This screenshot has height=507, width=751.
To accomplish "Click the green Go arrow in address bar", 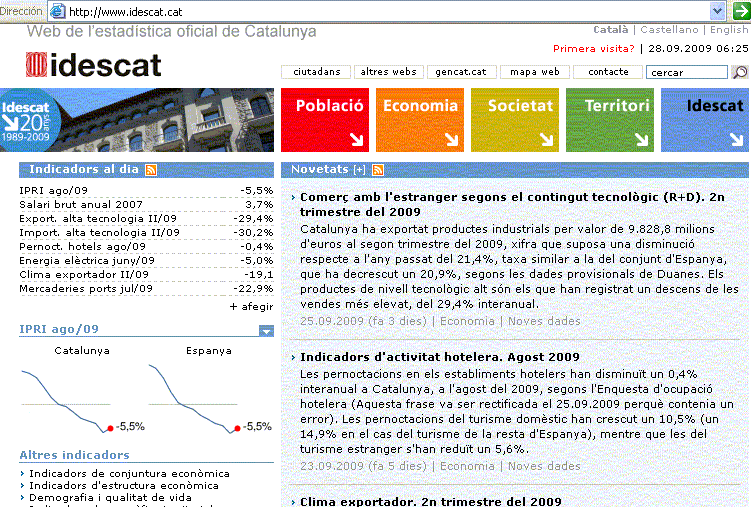I will click(741, 11).
